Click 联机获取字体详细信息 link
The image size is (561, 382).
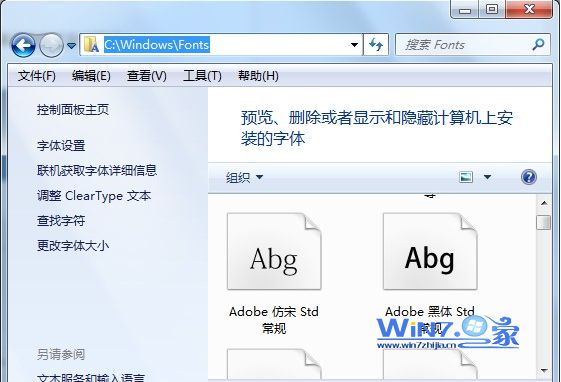coord(97,170)
